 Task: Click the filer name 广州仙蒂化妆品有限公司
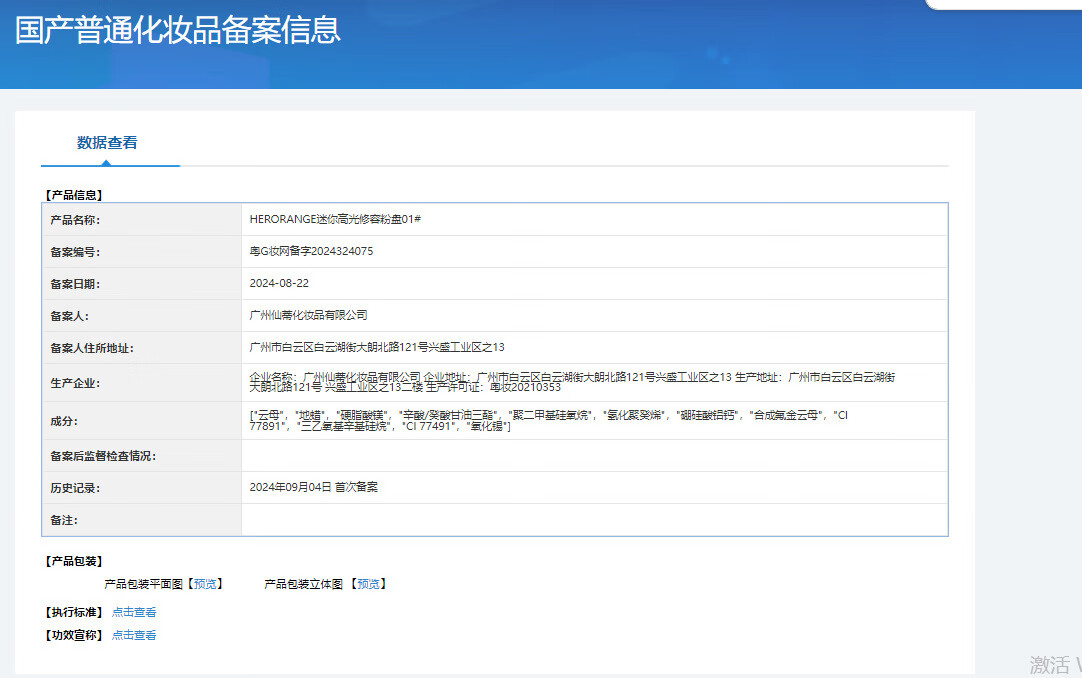point(308,316)
